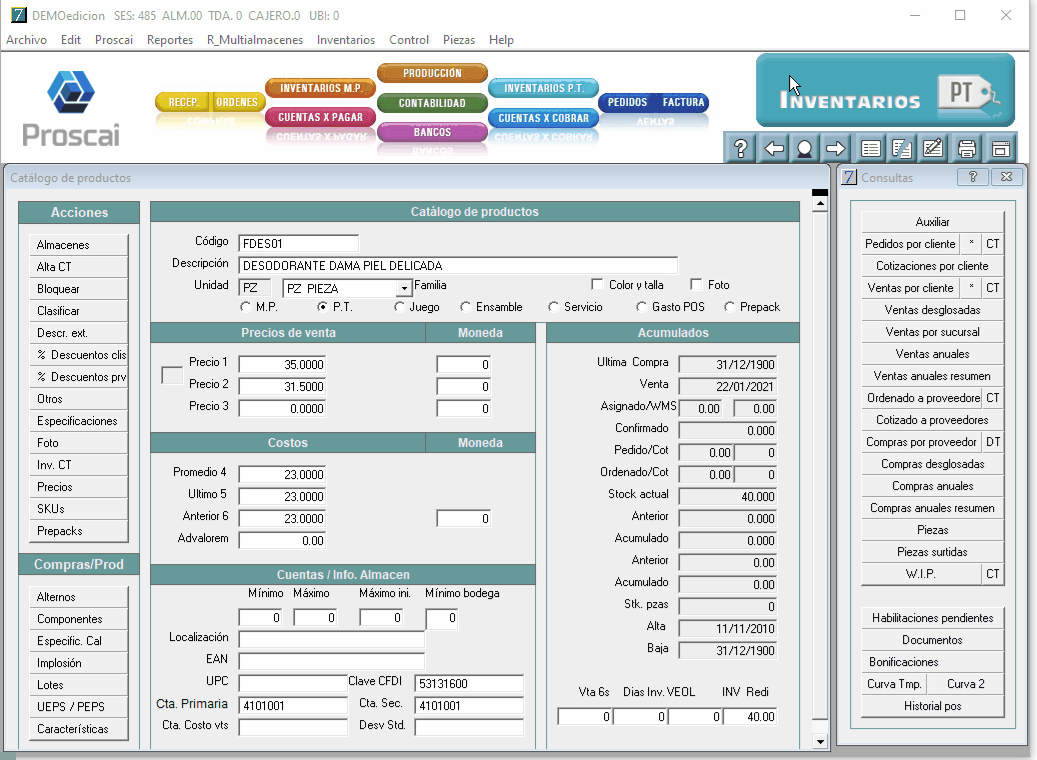Toggle the checkbox beside Precio 1 and 2

pyautogui.click(x=172, y=375)
